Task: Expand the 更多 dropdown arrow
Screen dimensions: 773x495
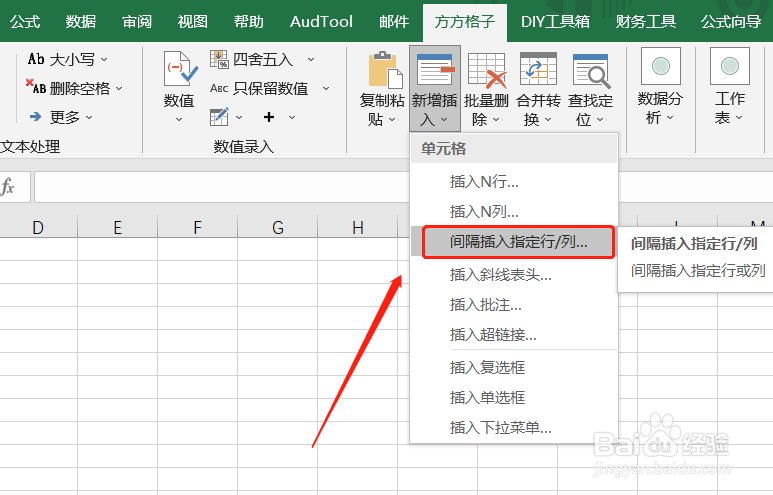Action: (89, 117)
